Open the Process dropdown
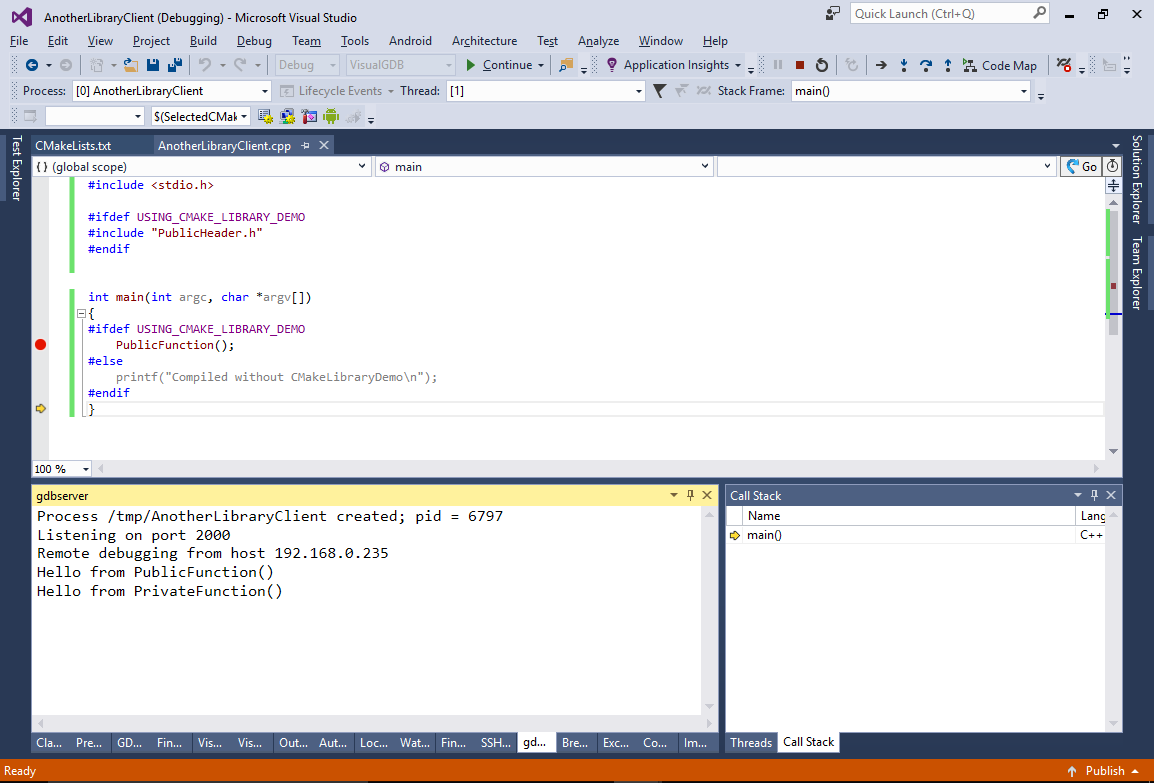1154x783 pixels. [265, 91]
